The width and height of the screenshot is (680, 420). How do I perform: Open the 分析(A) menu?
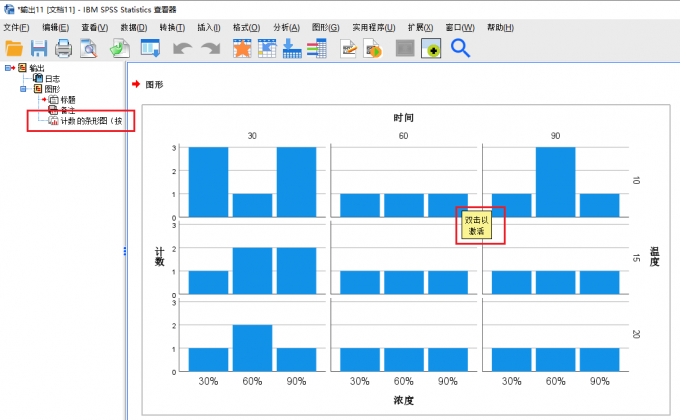286,28
